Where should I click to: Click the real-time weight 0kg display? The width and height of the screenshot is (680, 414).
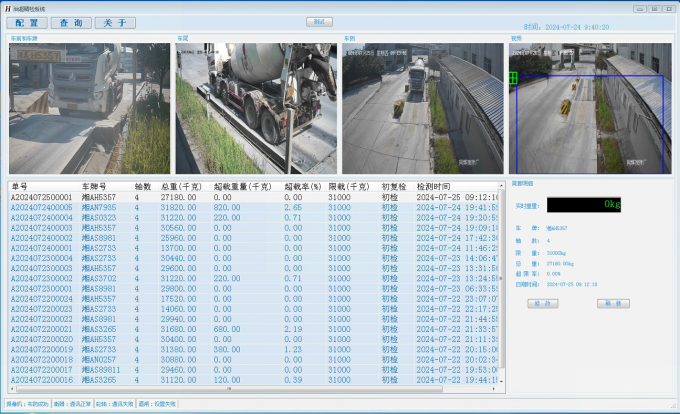pyautogui.click(x=584, y=204)
